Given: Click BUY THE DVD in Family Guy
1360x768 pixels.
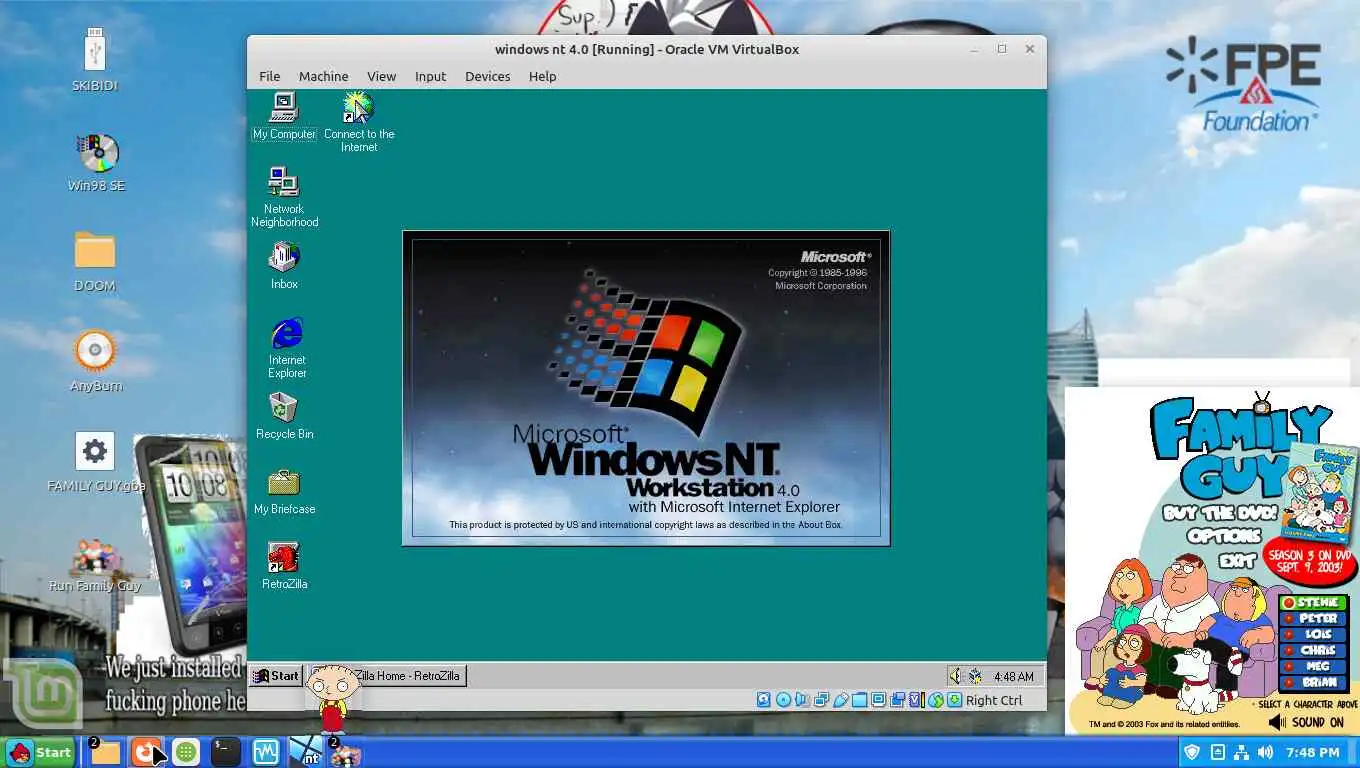Looking at the screenshot, I should point(1219,513).
